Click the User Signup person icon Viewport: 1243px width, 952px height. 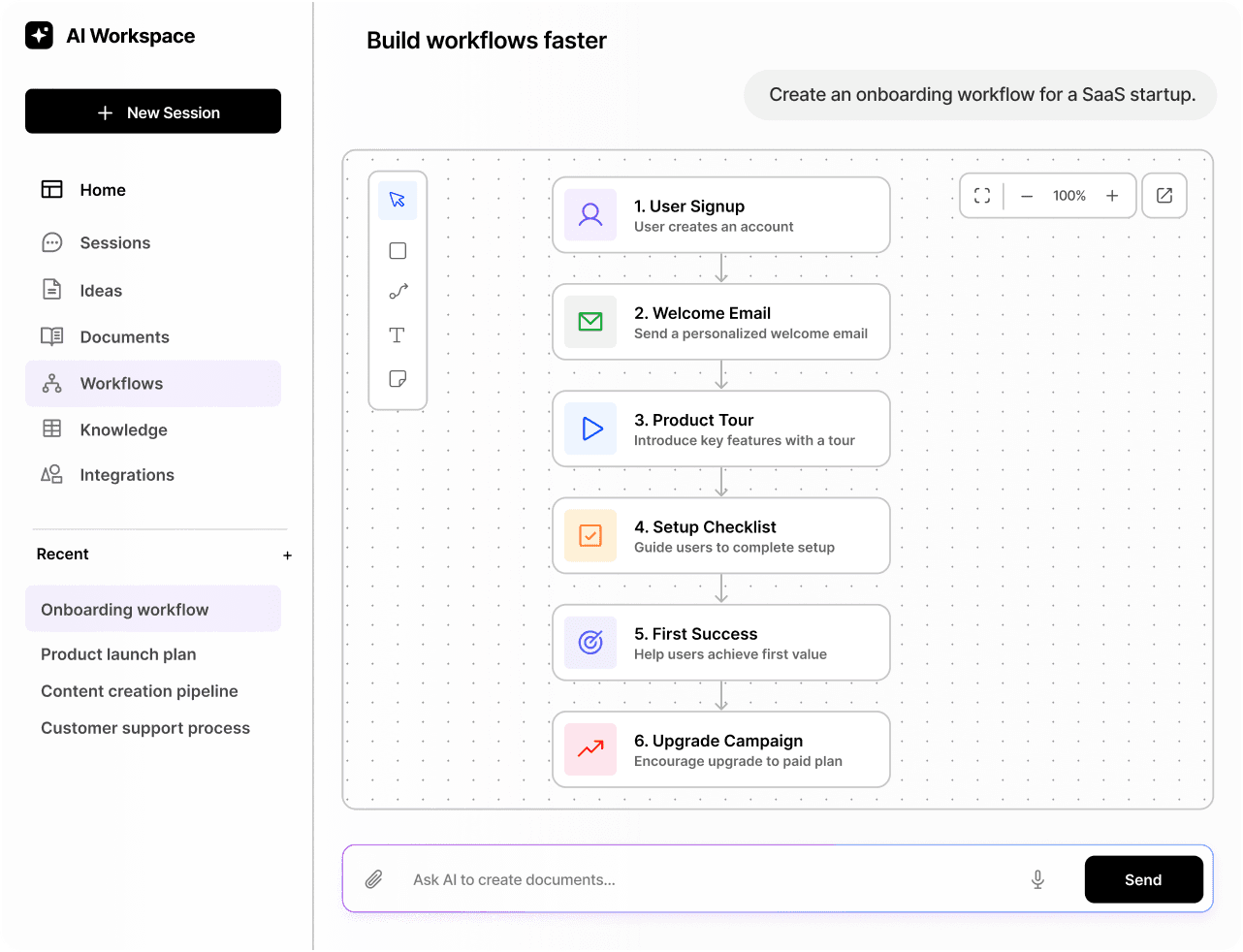pos(590,215)
